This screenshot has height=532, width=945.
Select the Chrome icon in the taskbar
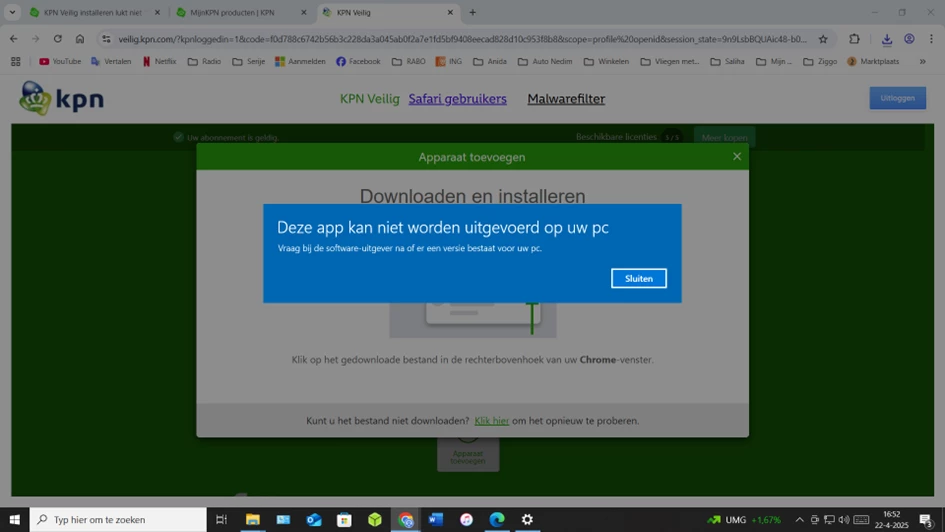coord(406,519)
